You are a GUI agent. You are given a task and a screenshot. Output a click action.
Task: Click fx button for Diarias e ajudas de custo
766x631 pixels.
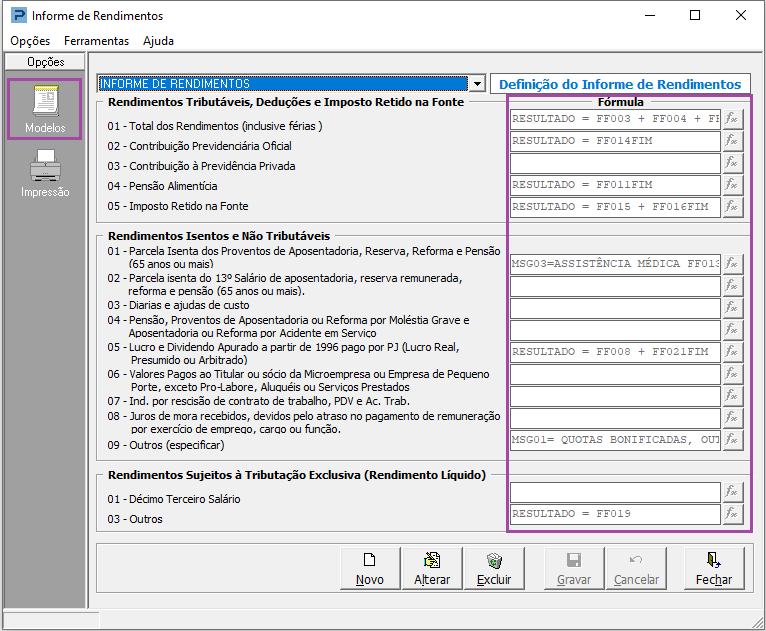point(733,308)
